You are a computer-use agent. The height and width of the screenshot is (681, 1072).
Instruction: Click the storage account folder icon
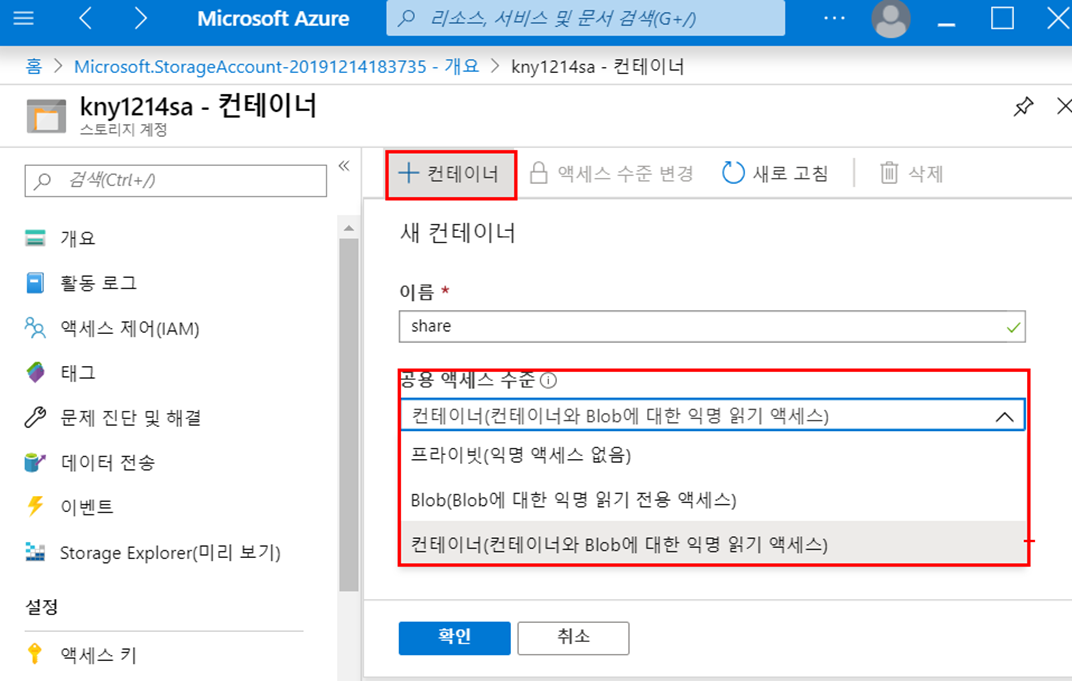coord(46,115)
